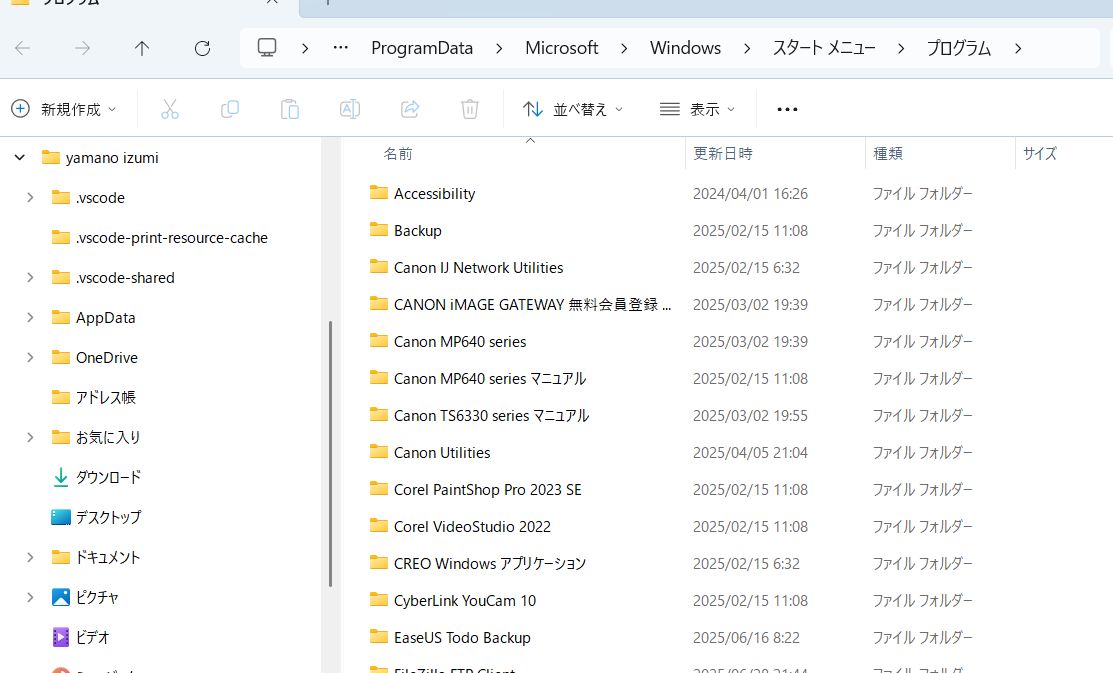Image resolution: width=1113 pixels, height=673 pixels.
Task: Select .vscode-print-resource-cache in tree
Action: point(172,238)
